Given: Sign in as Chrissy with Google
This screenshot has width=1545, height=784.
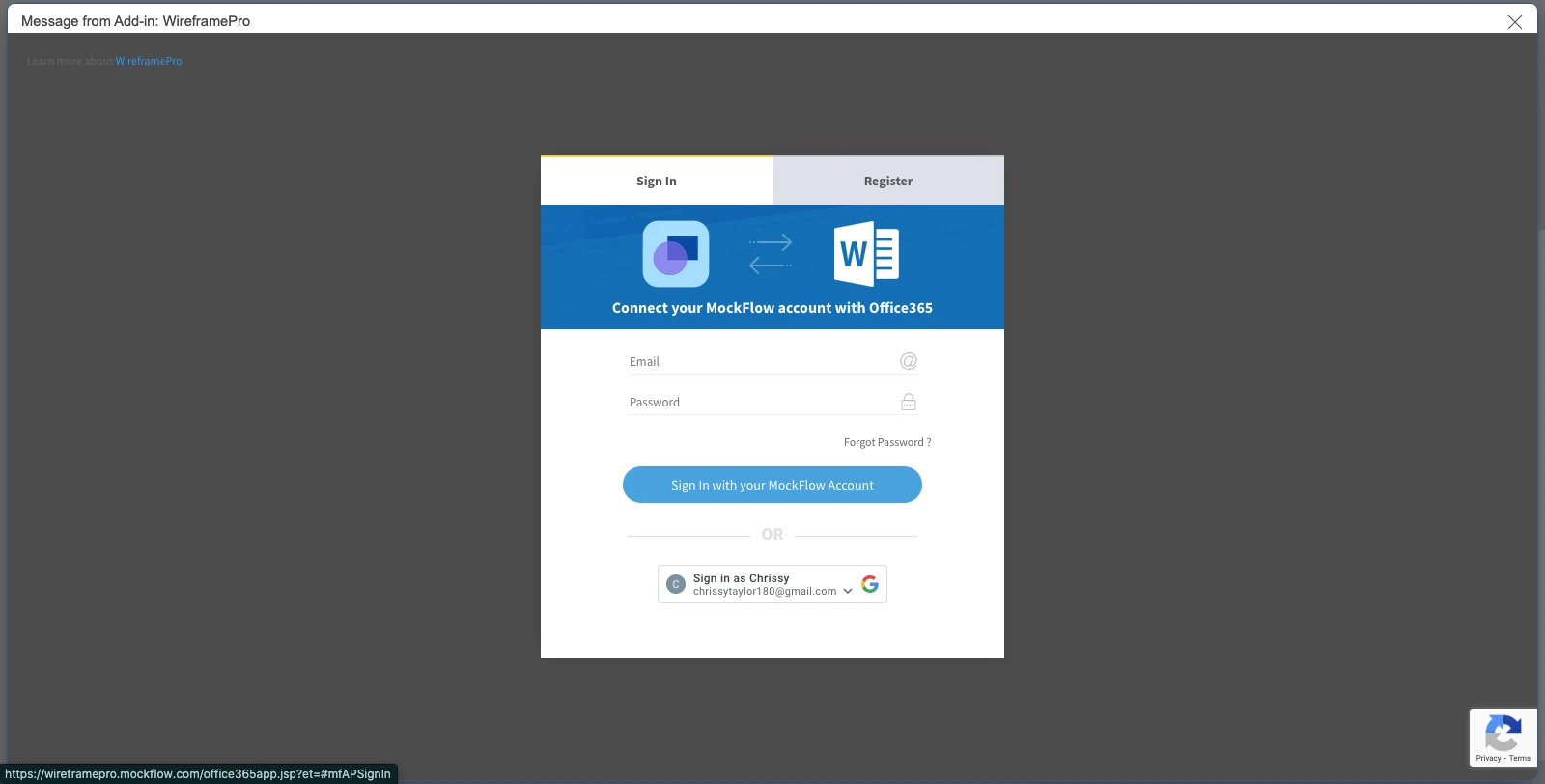Looking at the screenshot, I should [772, 584].
